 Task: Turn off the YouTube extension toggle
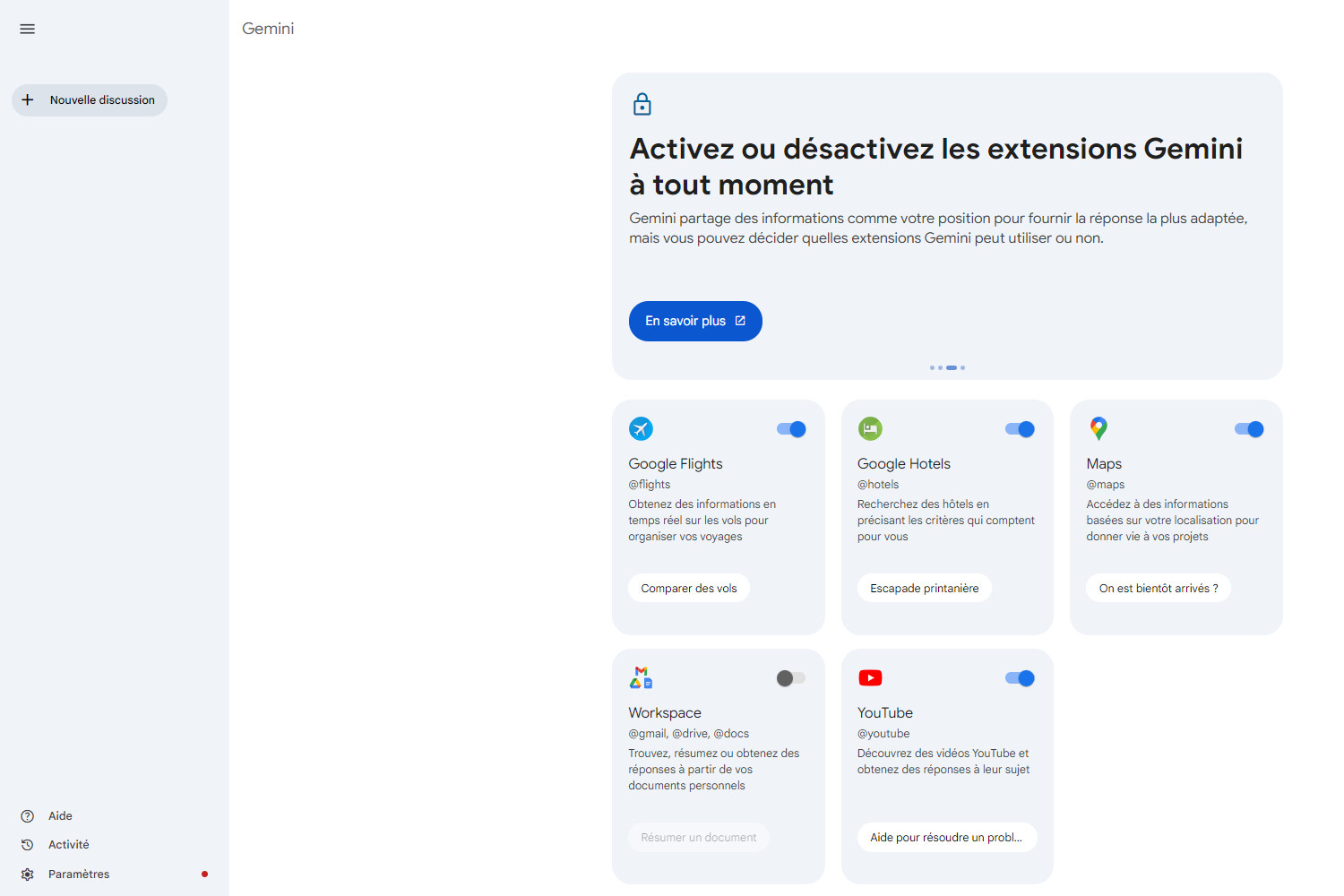pyautogui.click(x=1020, y=678)
